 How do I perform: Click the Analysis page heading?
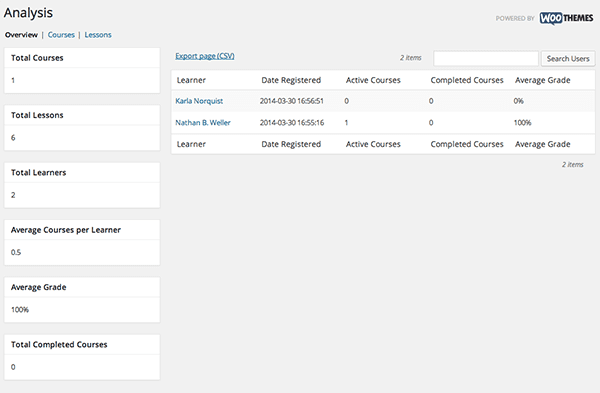click(x=28, y=13)
